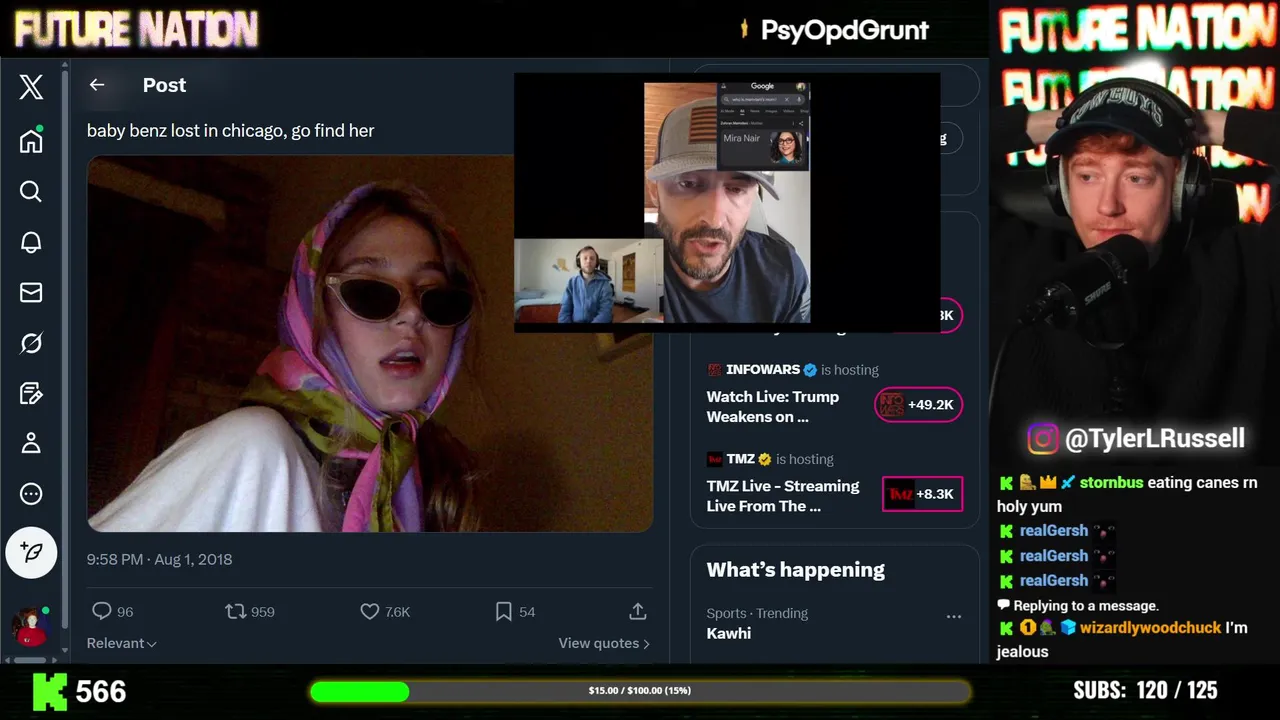Click green donation goal progress bar
Screen dimensions: 1280x720
click(640, 691)
